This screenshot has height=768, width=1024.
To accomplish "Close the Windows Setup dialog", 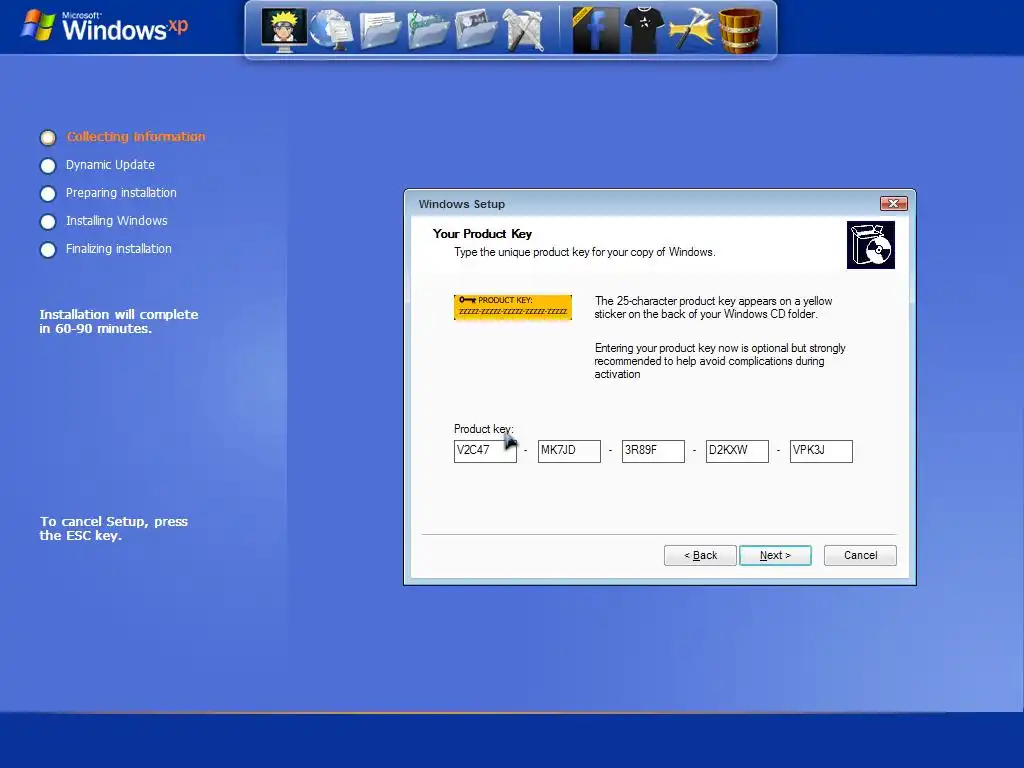I will tap(893, 204).
